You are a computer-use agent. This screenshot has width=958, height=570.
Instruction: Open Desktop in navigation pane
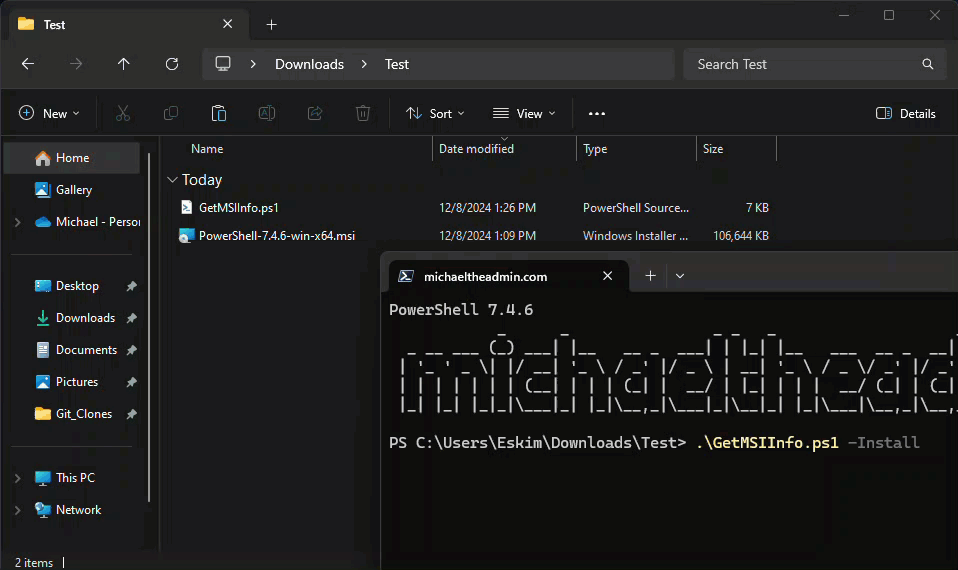(x=72, y=286)
